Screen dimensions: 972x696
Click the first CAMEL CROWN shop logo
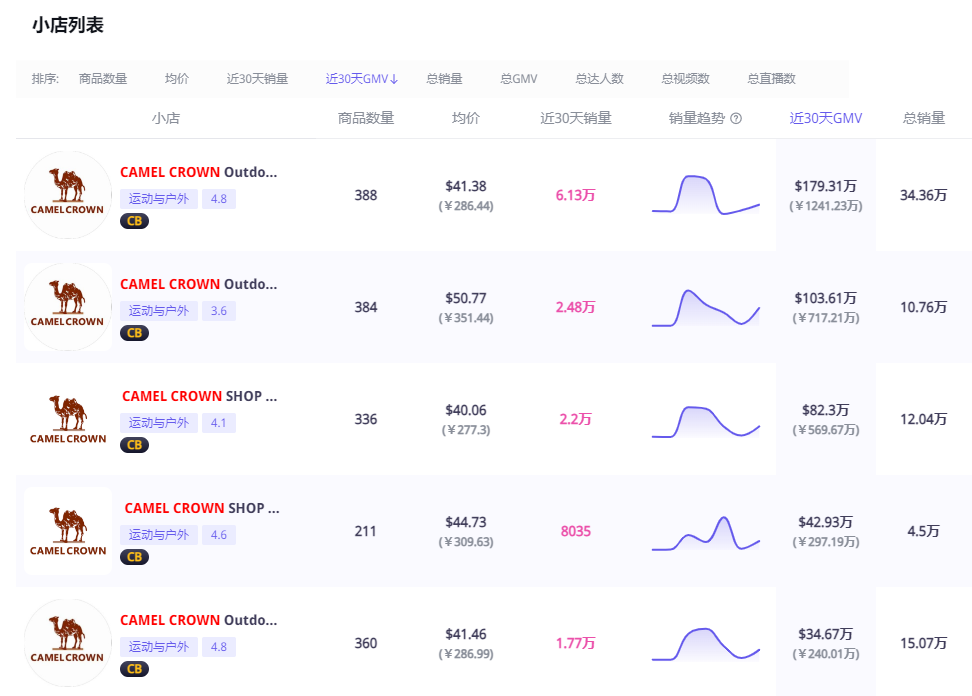pyautogui.click(x=67, y=195)
